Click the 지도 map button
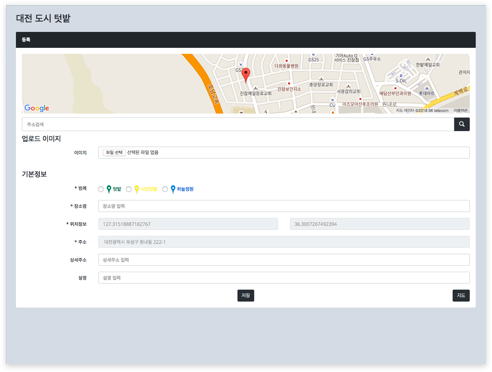492x372 pixels. pos(461,295)
